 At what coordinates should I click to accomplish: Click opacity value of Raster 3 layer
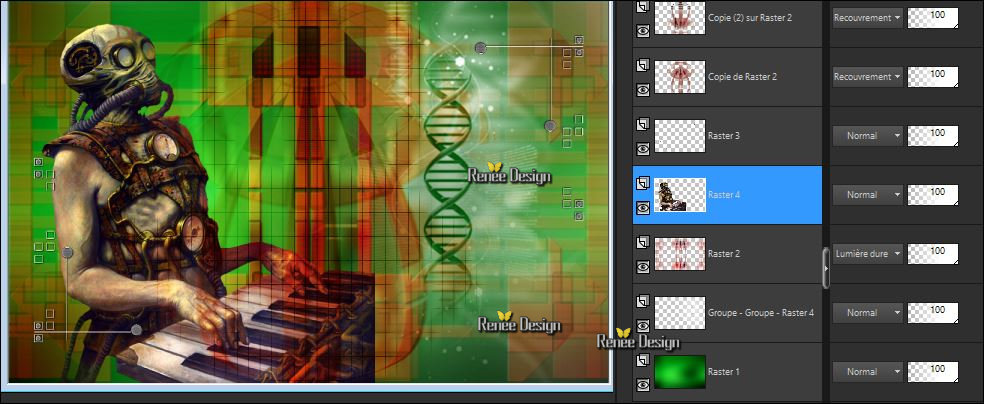pyautogui.click(x=933, y=136)
